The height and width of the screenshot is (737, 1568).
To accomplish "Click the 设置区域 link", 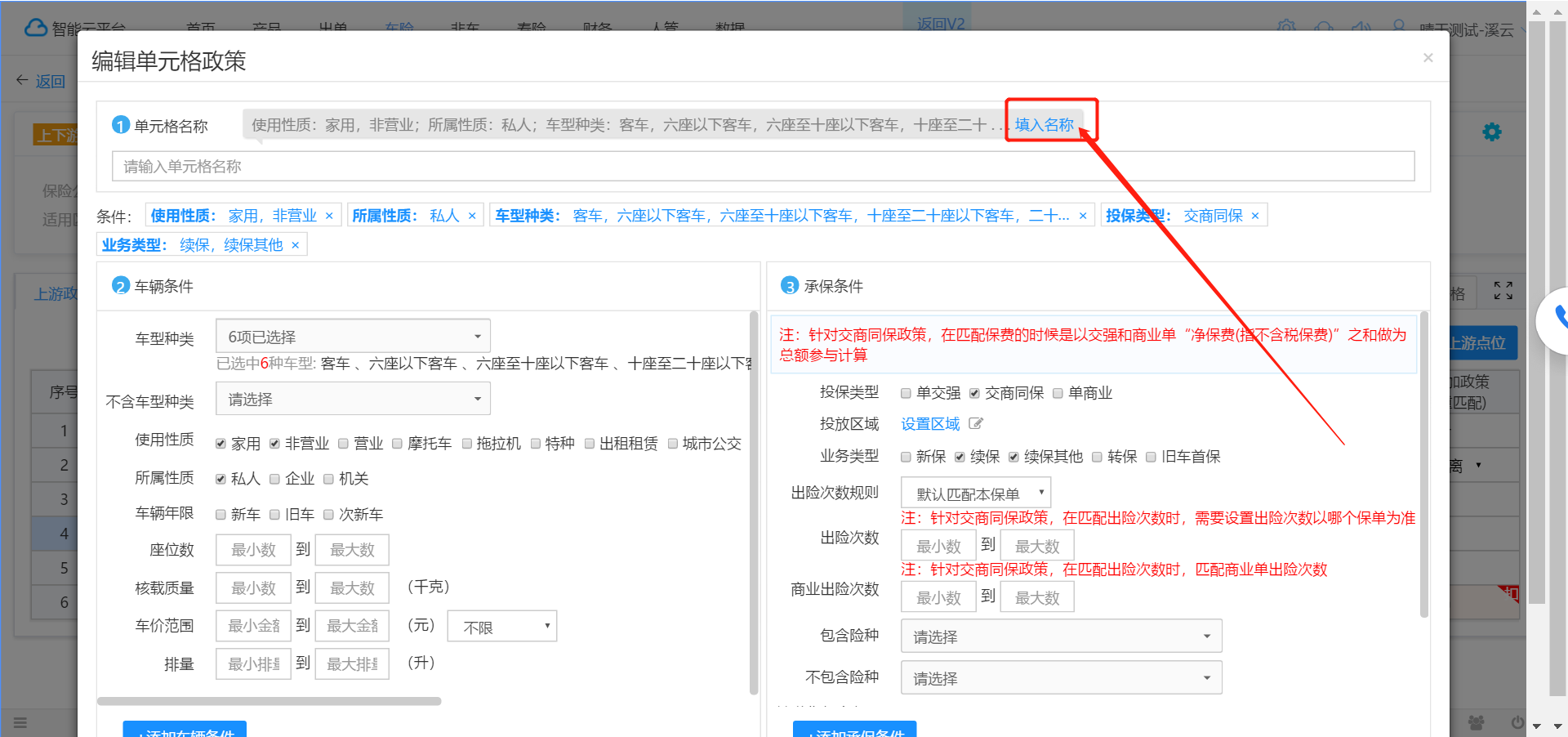I will [x=931, y=423].
